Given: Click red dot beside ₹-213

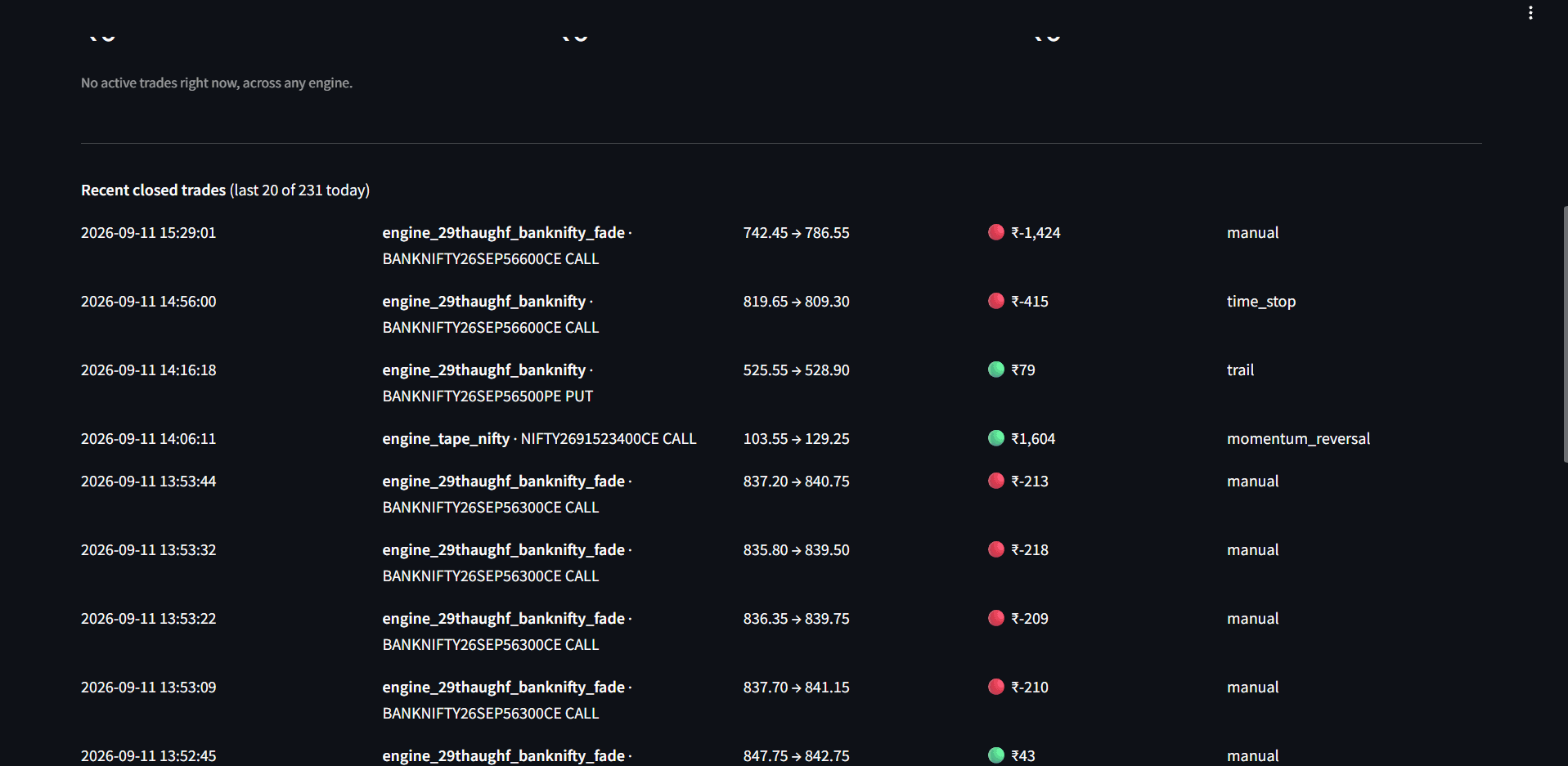Looking at the screenshot, I should click(x=996, y=481).
